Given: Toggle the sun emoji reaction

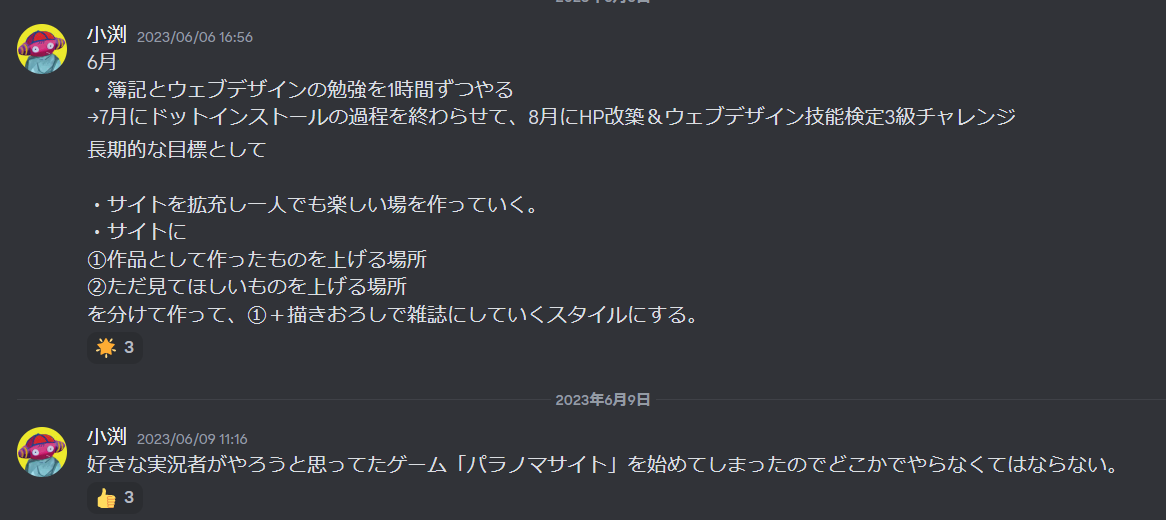Looking at the screenshot, I should tap(115, 348).
